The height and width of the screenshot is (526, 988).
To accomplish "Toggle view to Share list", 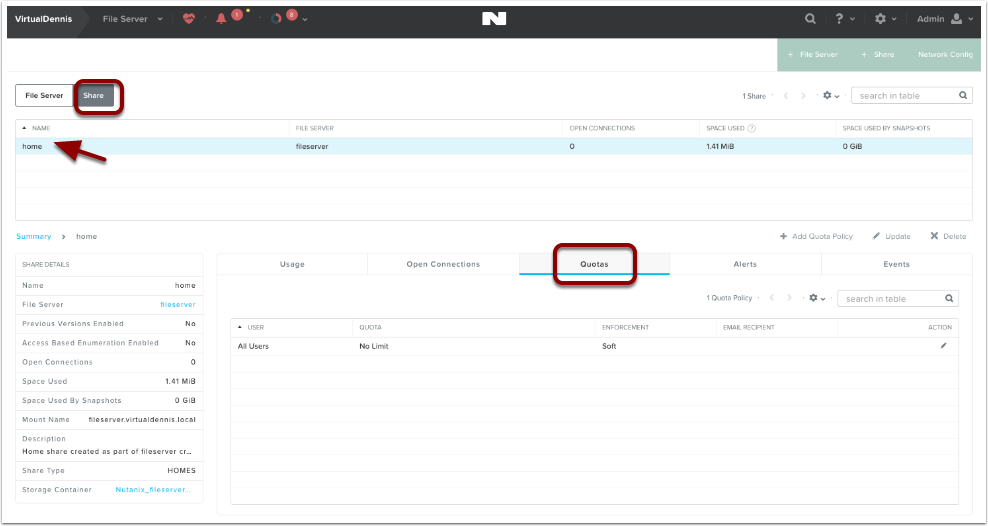I will point(93,96).
